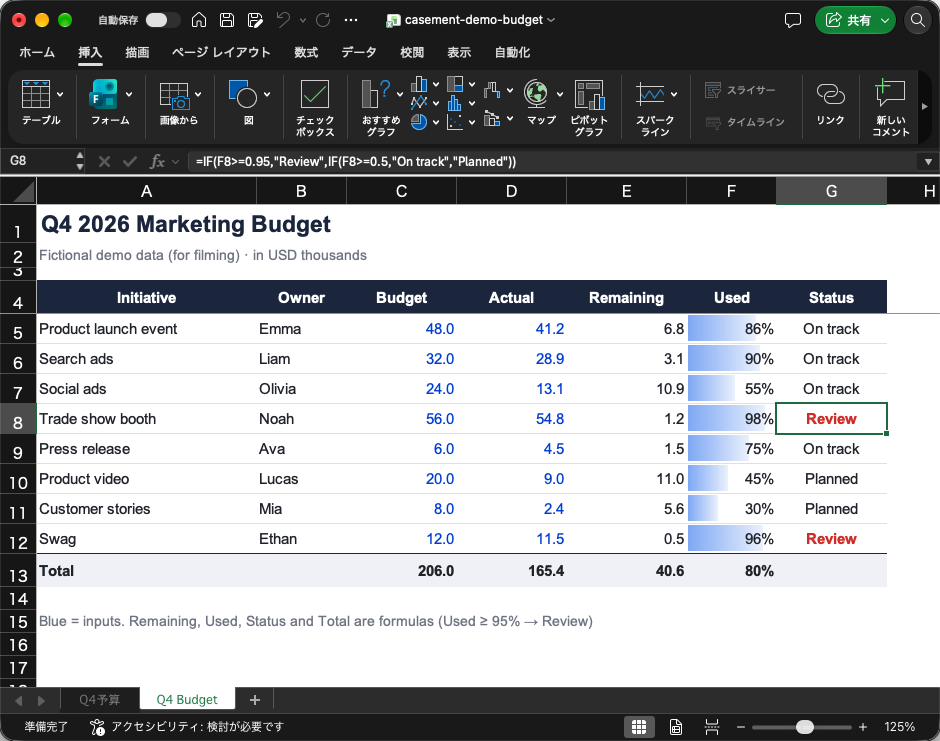This screenshot has width=940, height=741.
Task: Open the comments pane icon
Action: (793, 20)
